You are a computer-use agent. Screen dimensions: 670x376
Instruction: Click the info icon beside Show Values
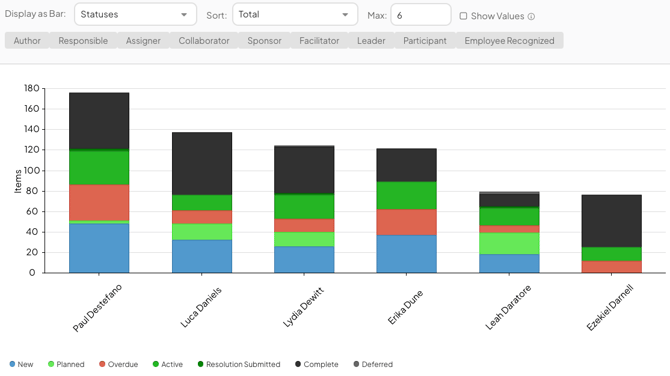pyautogui.click(x=531, y=17)
